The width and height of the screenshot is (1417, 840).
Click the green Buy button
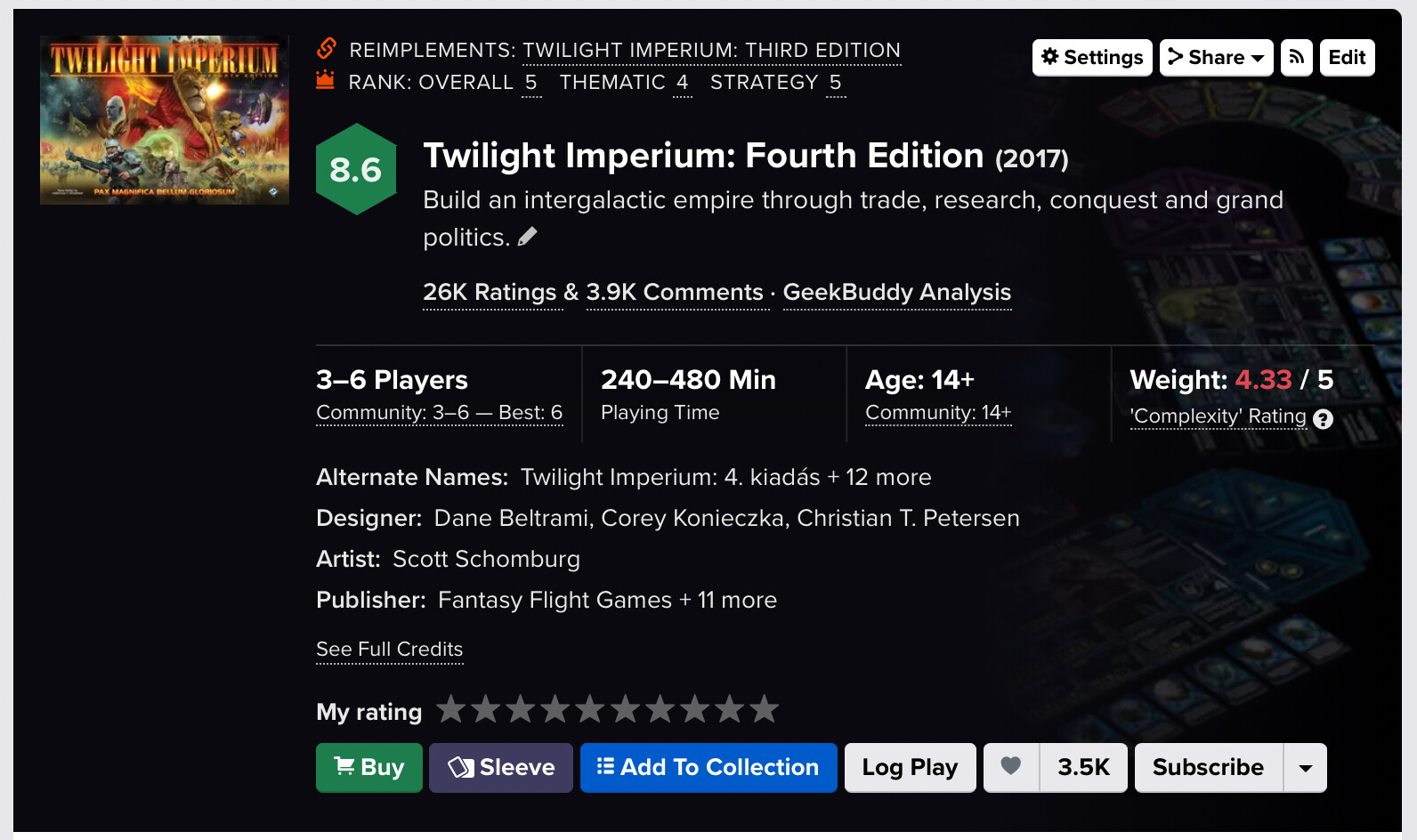368,768
